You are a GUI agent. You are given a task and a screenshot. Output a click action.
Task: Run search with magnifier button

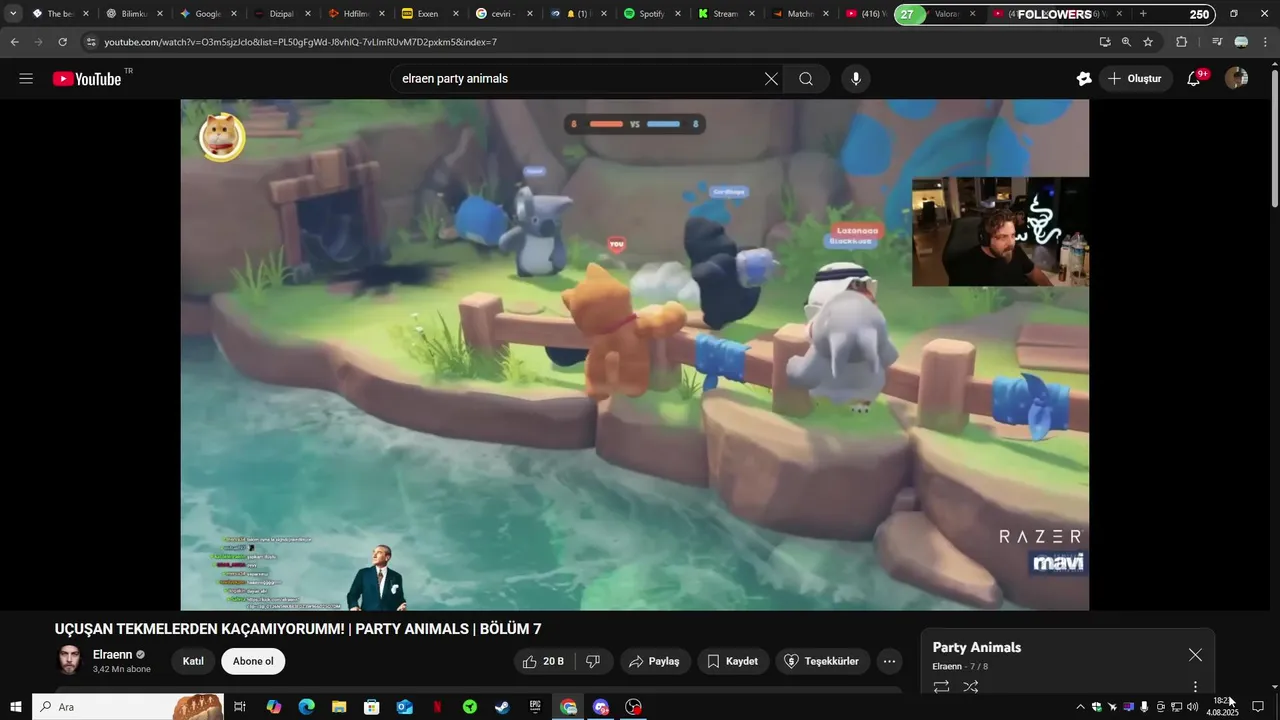pos(806,79)
